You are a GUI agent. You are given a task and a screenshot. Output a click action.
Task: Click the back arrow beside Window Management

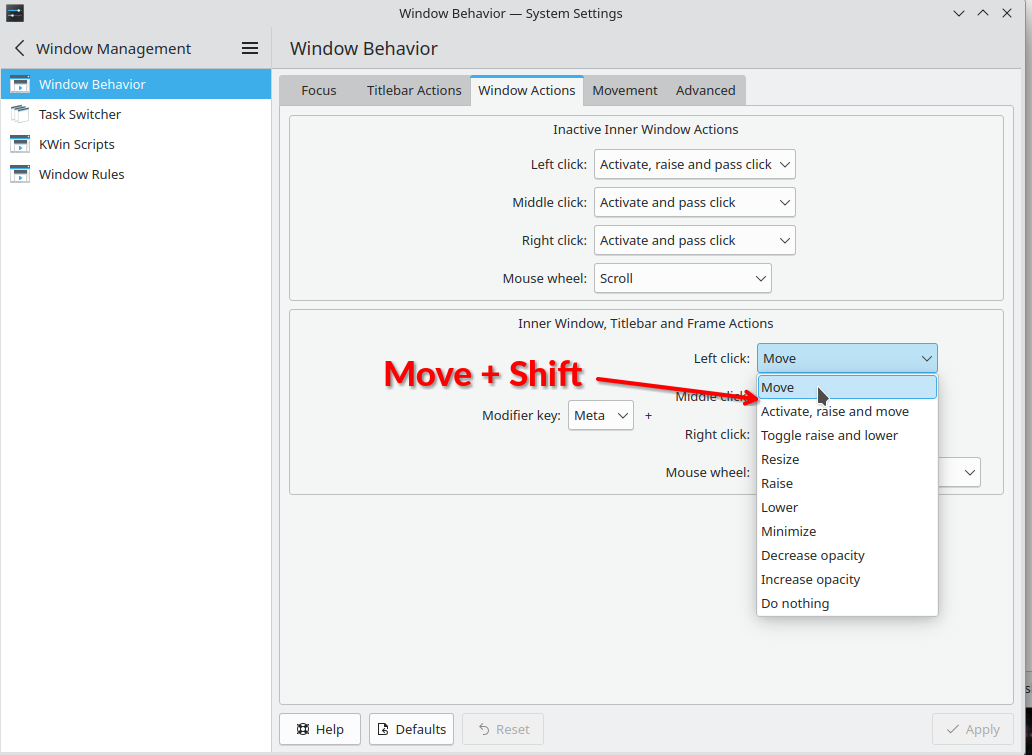coord(19,48)
